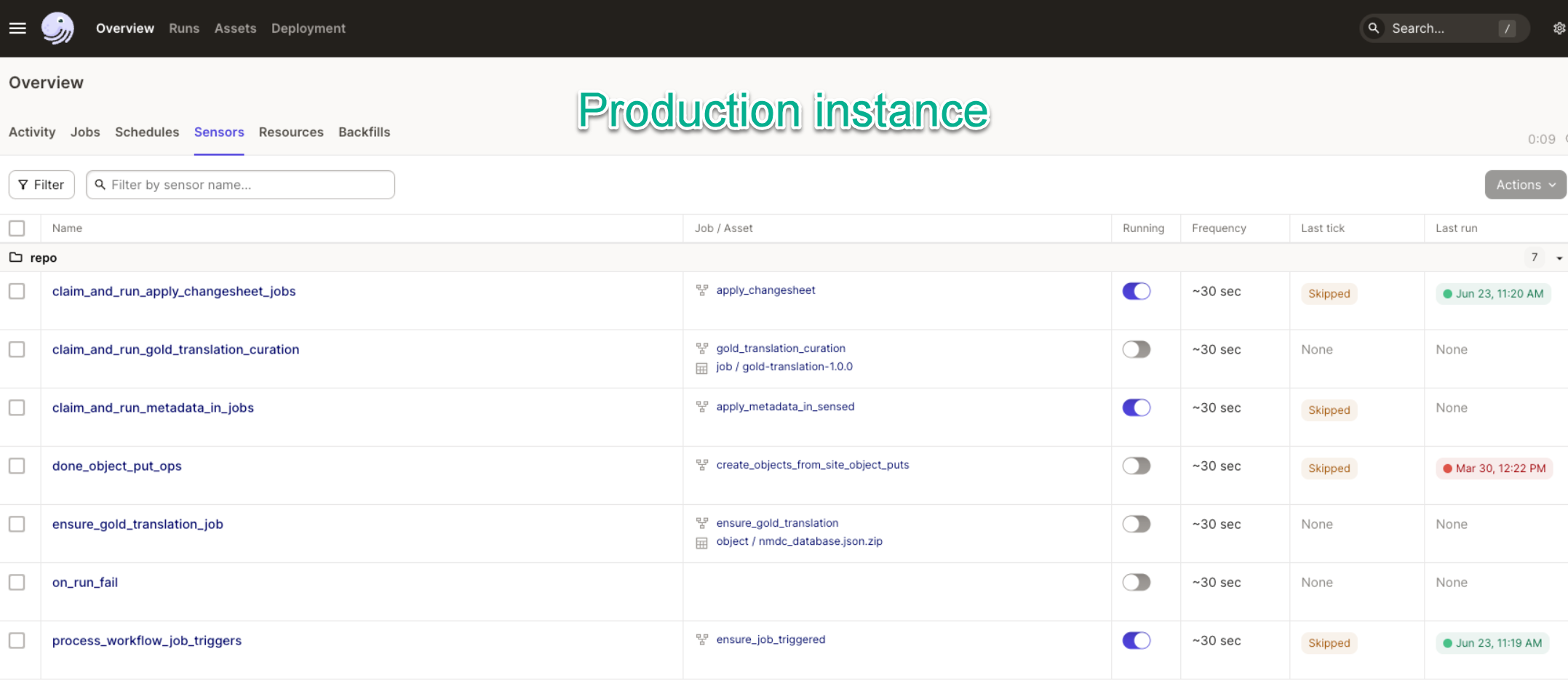Select all sensors with the header checkbox

17,228
